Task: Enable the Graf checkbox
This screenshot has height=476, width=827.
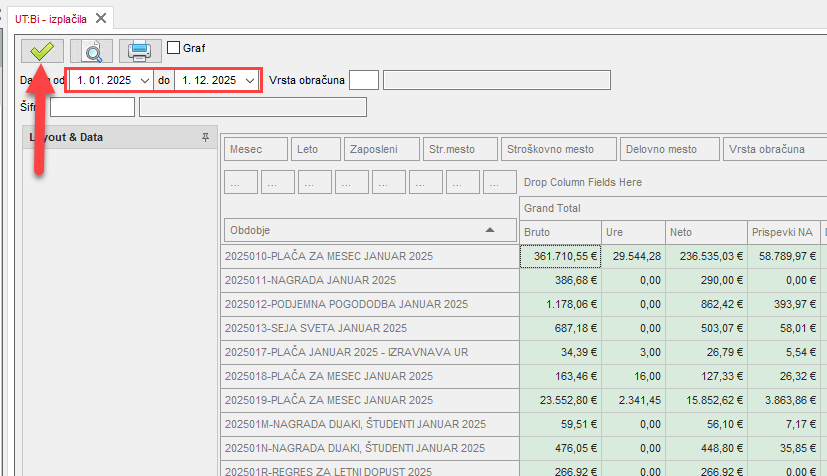Action: pos(174,48)
